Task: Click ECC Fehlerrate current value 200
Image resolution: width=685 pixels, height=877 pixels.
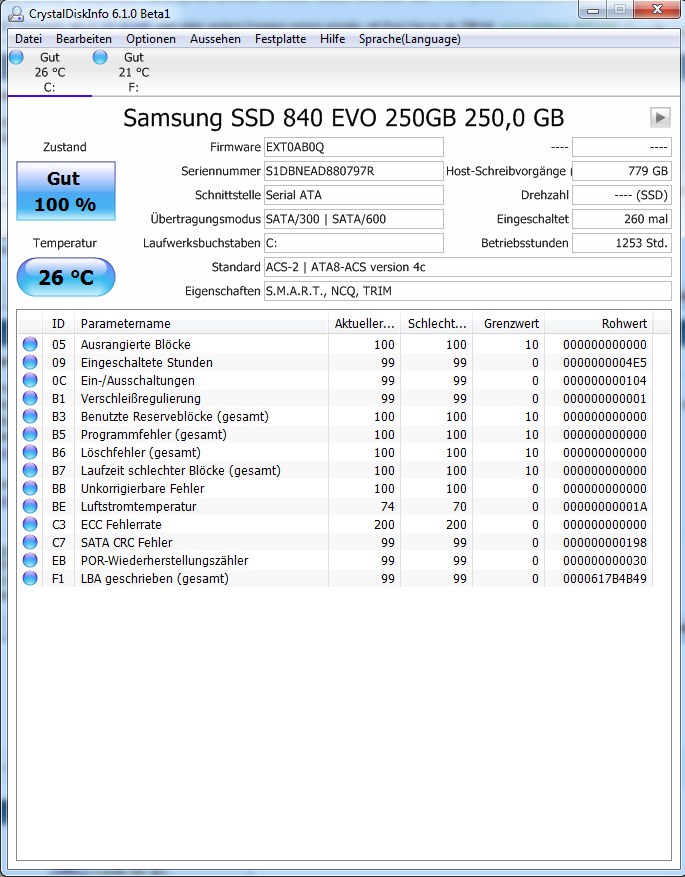Action: pos(384,525)
